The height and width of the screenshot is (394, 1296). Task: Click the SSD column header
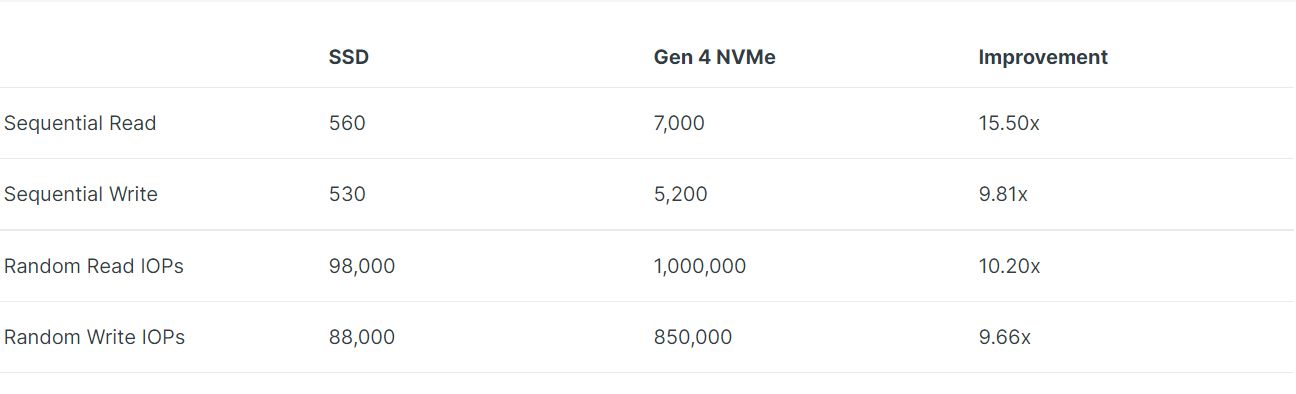348,57
